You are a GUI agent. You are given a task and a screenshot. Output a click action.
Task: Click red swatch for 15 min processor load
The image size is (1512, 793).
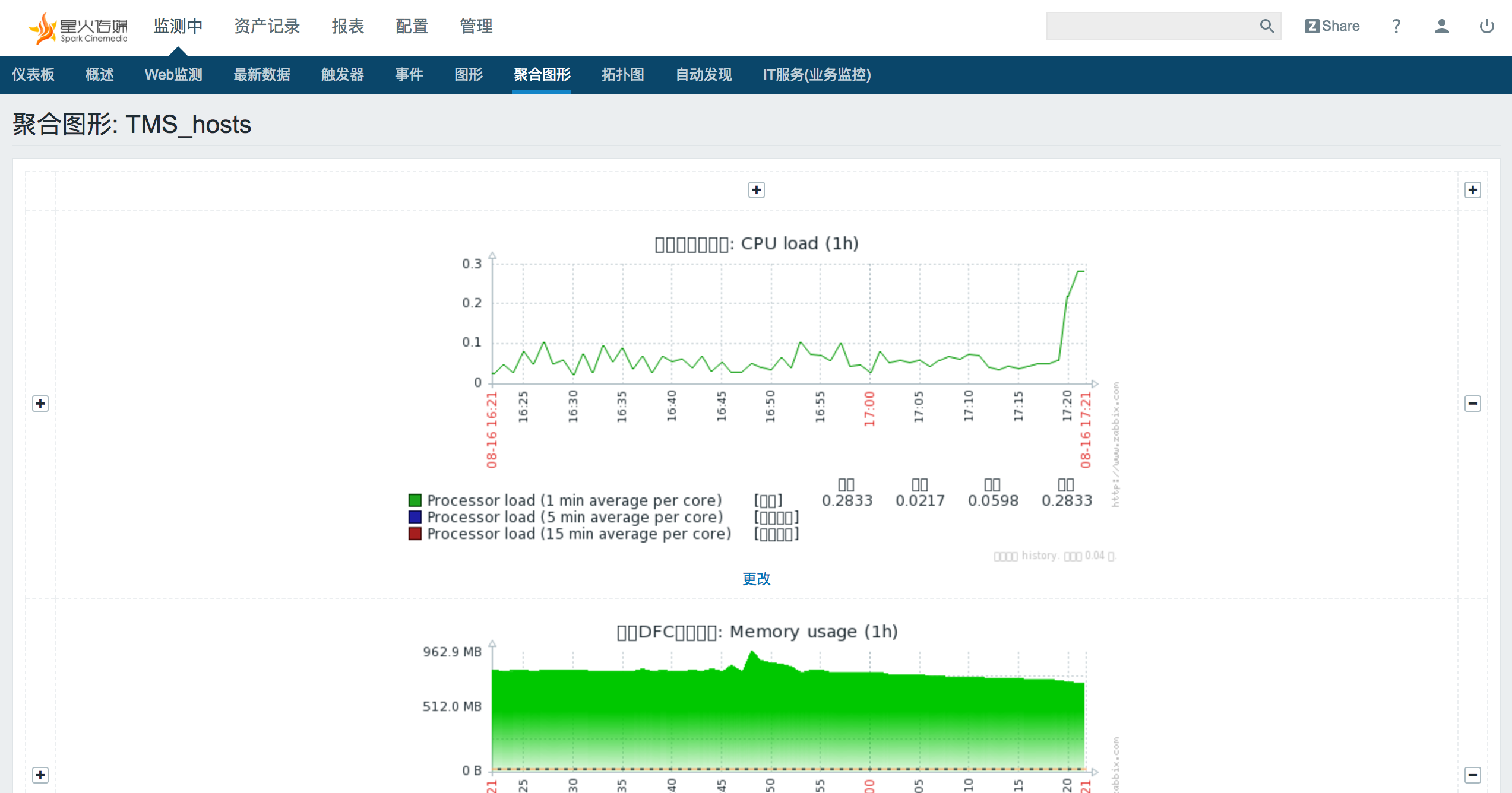(x=415, y=534)
